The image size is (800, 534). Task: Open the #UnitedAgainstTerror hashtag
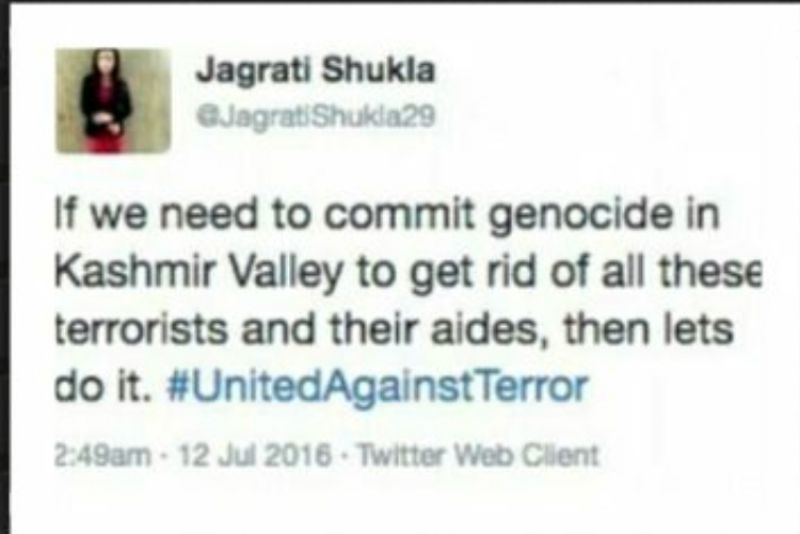click(x=378, y=388)
